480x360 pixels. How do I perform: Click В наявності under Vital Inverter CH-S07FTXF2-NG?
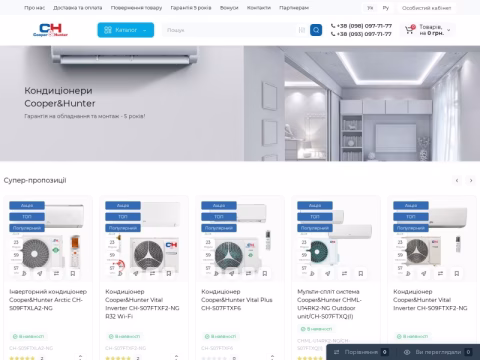click(x=125, y=336)
